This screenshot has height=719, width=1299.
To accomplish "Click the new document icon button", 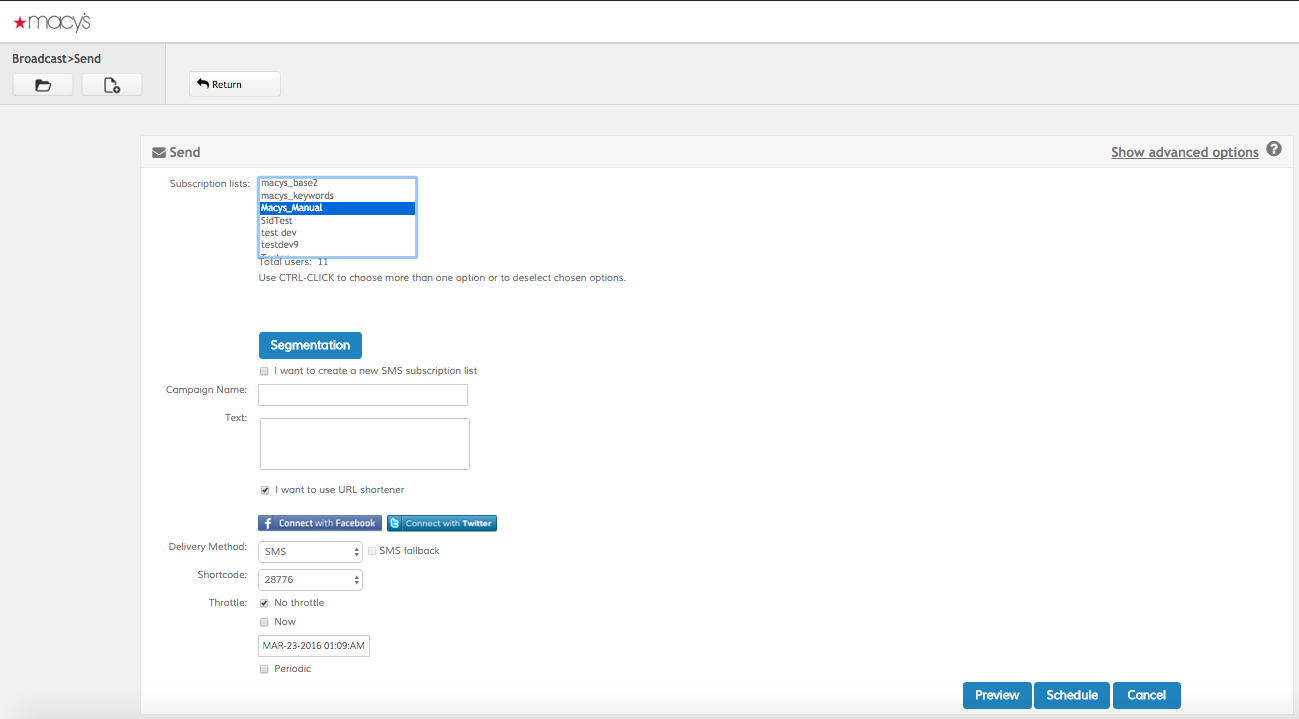I will coord(112,85).
